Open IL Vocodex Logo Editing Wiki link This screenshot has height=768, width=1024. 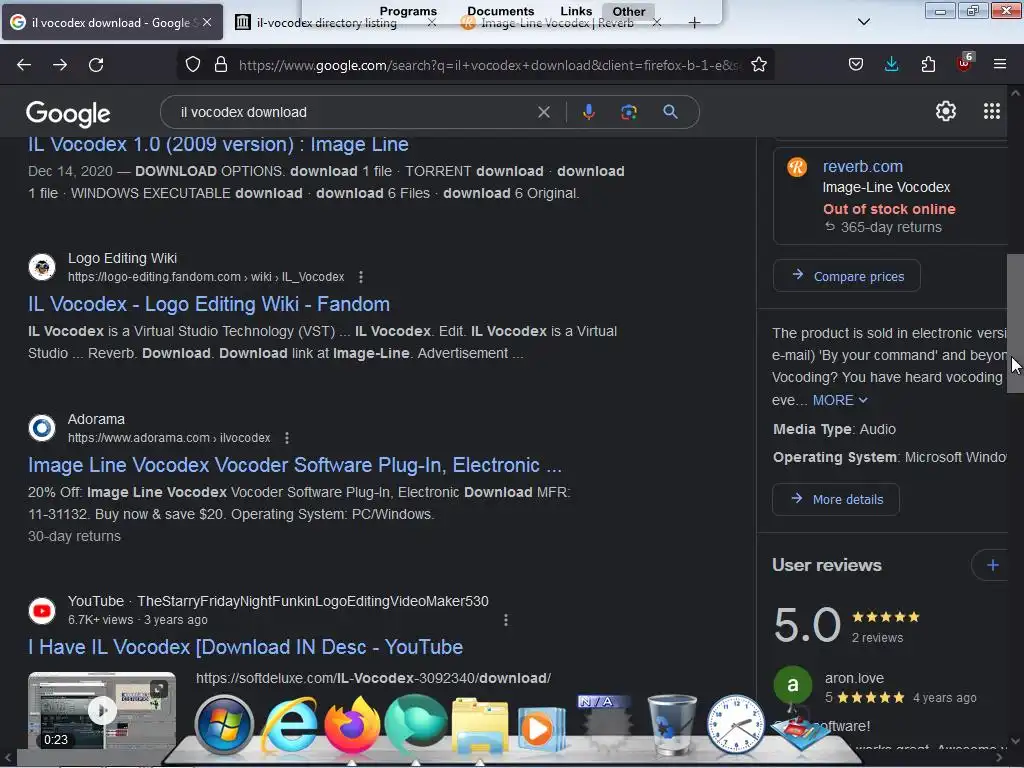click(x=209, y=304)
